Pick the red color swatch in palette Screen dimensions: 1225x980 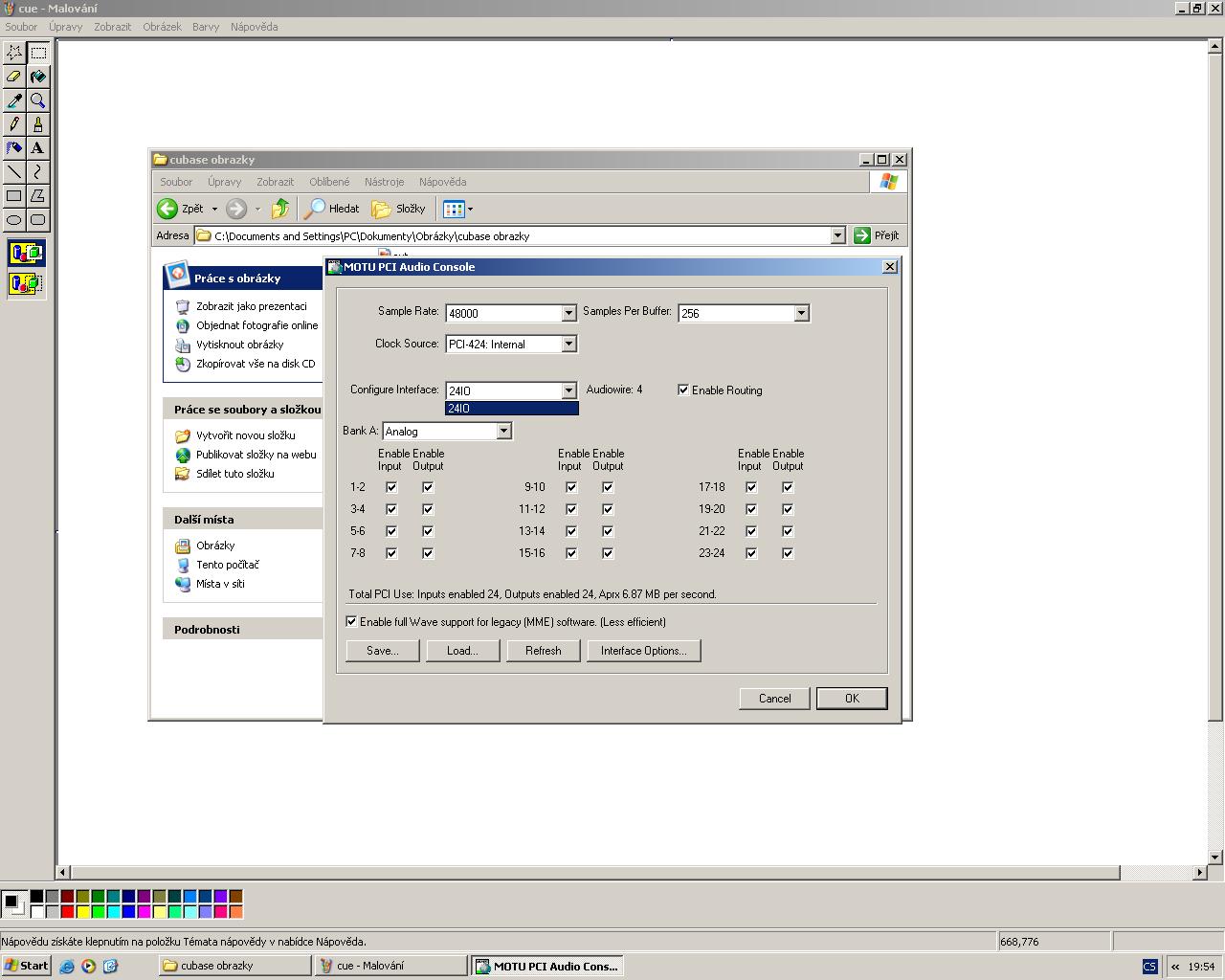point(67,911)
